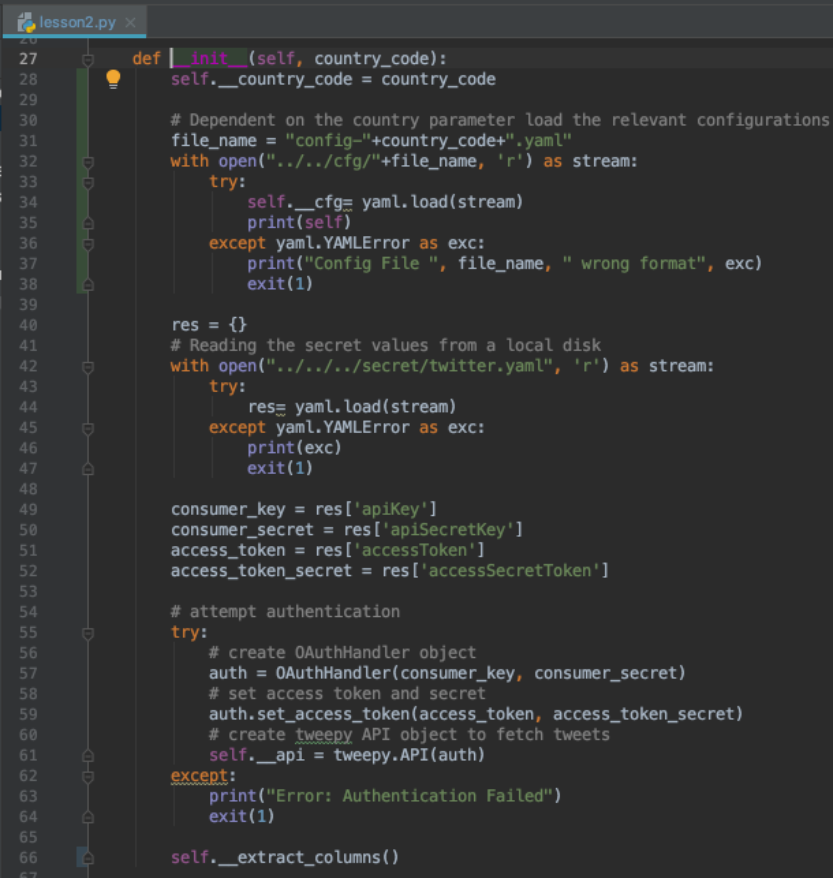Screen dimensions: 833x878
Task: Click the self.__extract_columns() call
Action: (285, 857)
